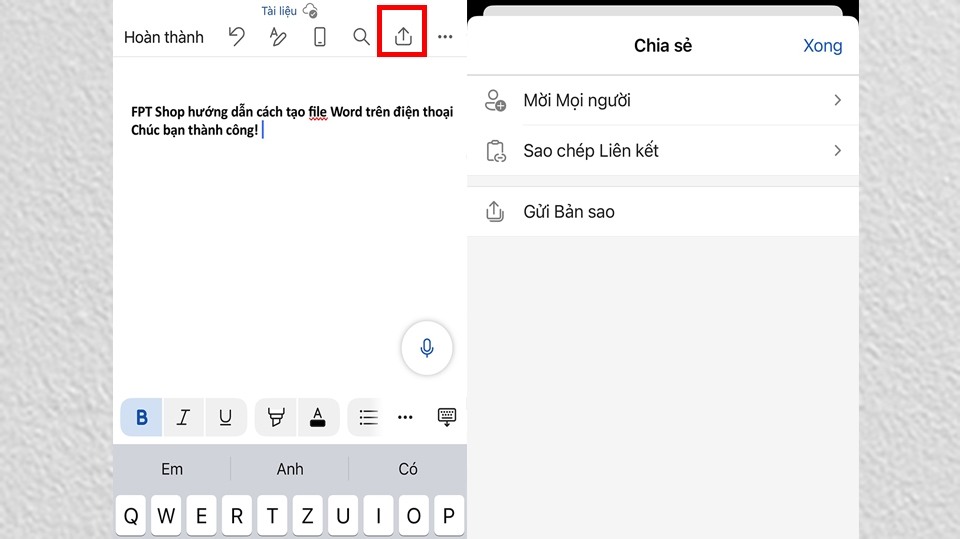
Task: Insert a bulleted list
Action: coord(368,417)
